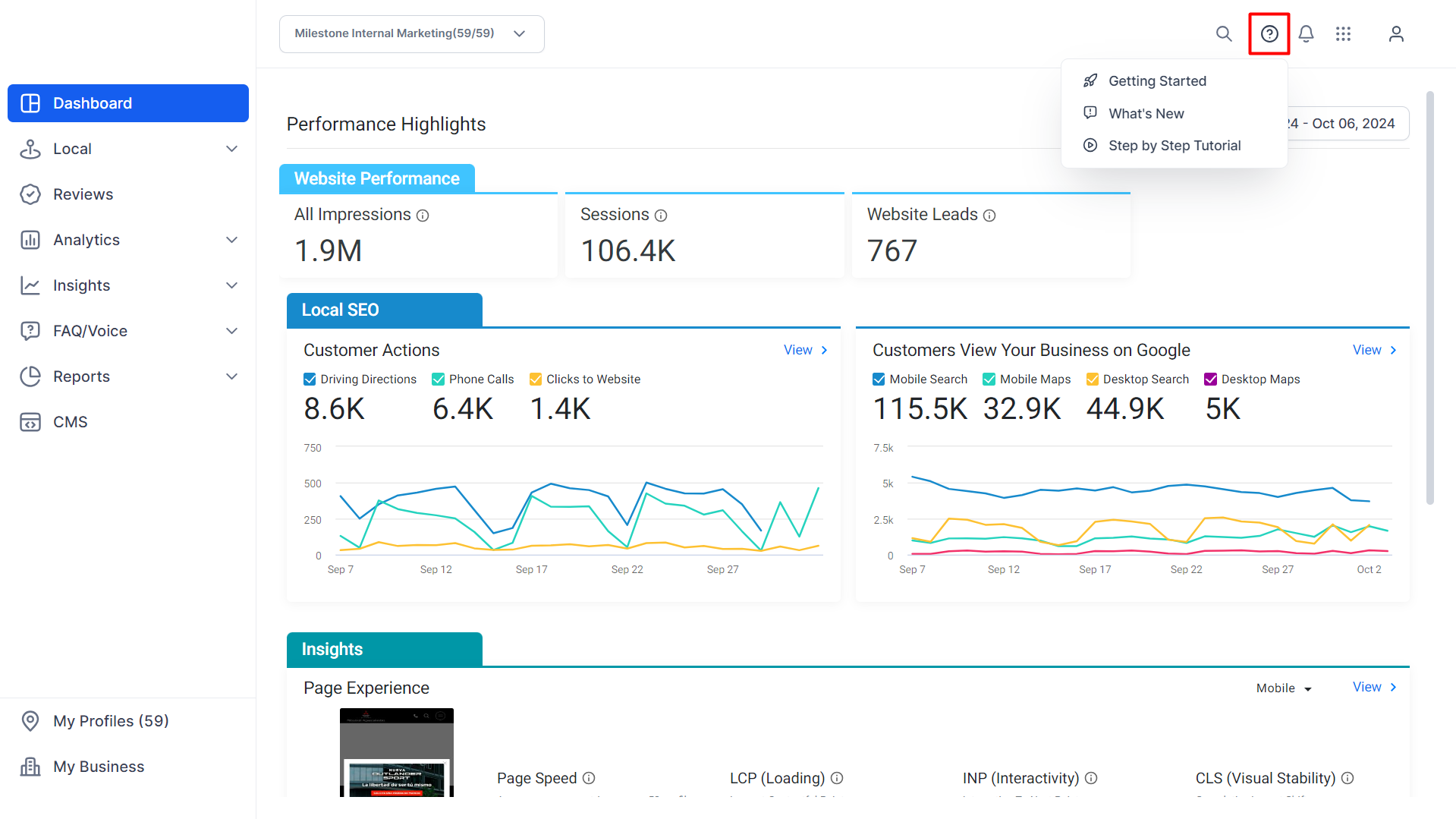Open the user profile icon
This screenshot has width=1456, height=819.
[x=1396, y=33]
